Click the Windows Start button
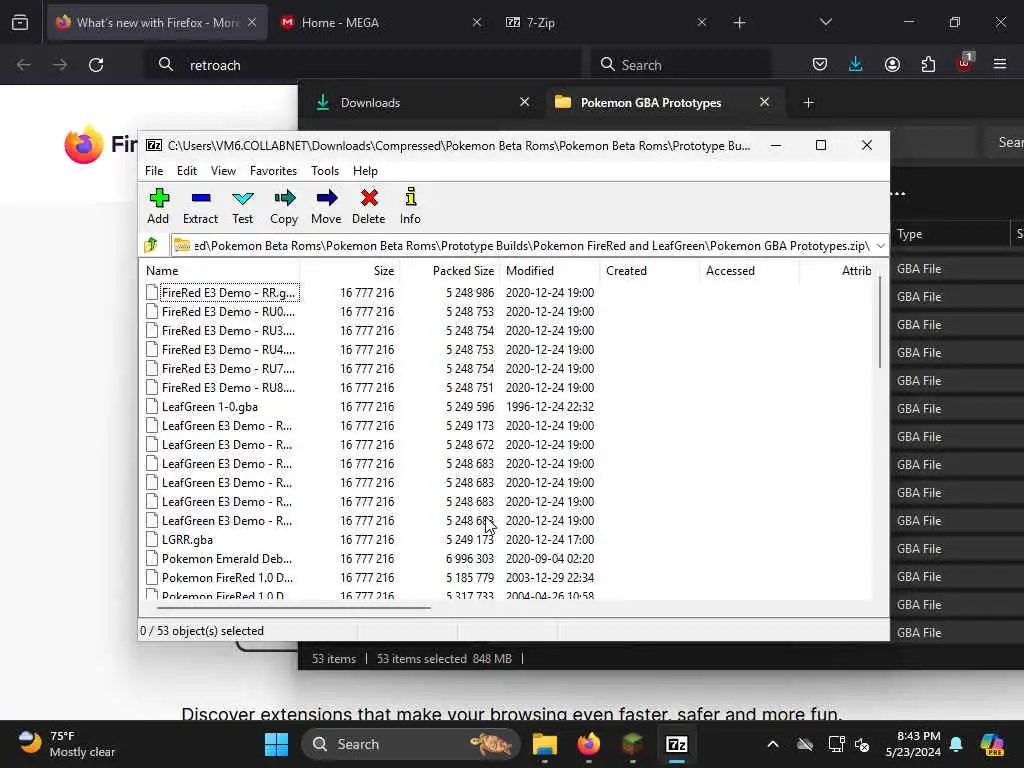 coord(276,744)
